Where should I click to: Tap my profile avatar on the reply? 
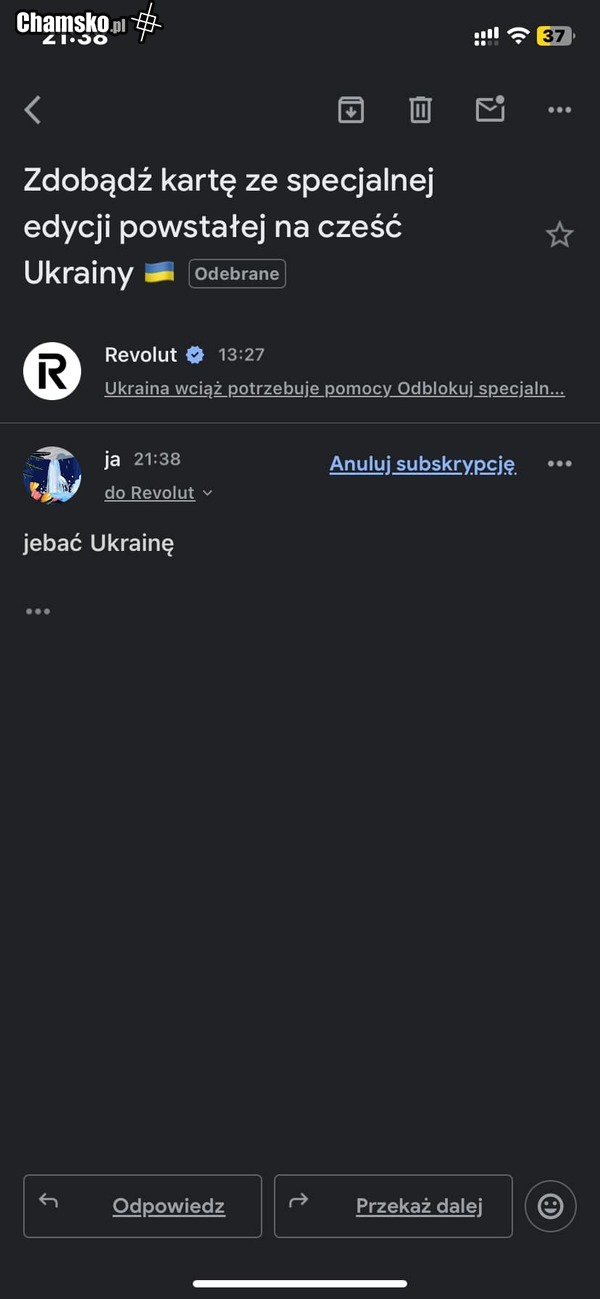[52, 475]
